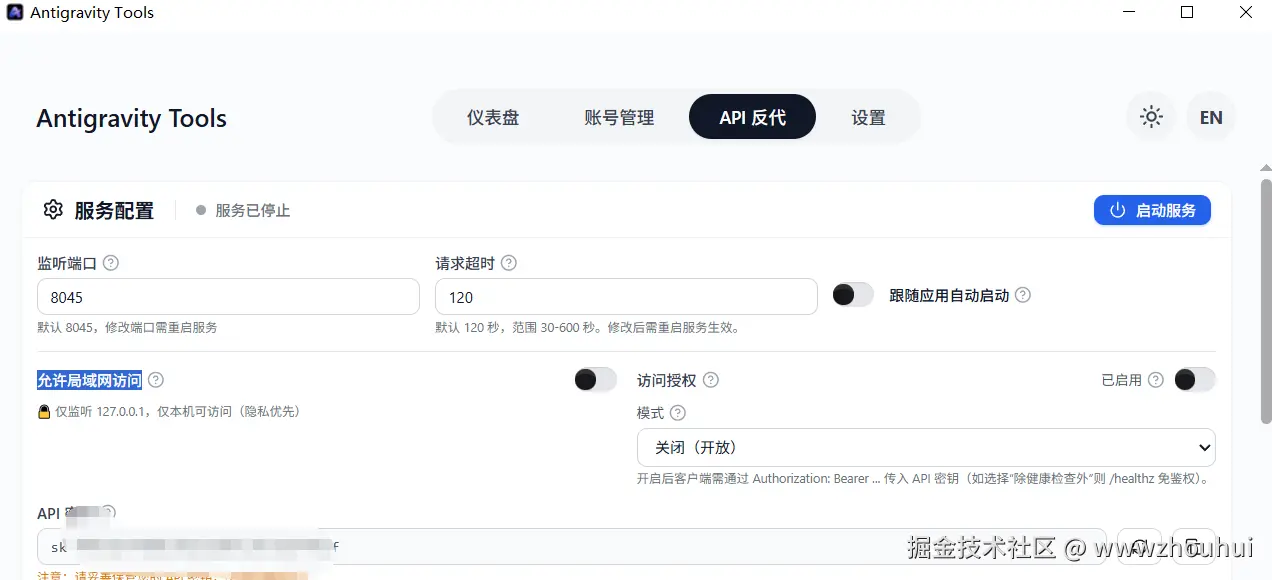This screenshot has height=580, width=1272.
Task: Click the lock icon beside 仅监听 127.0.0.1
Action: click(x=44, y=412)
